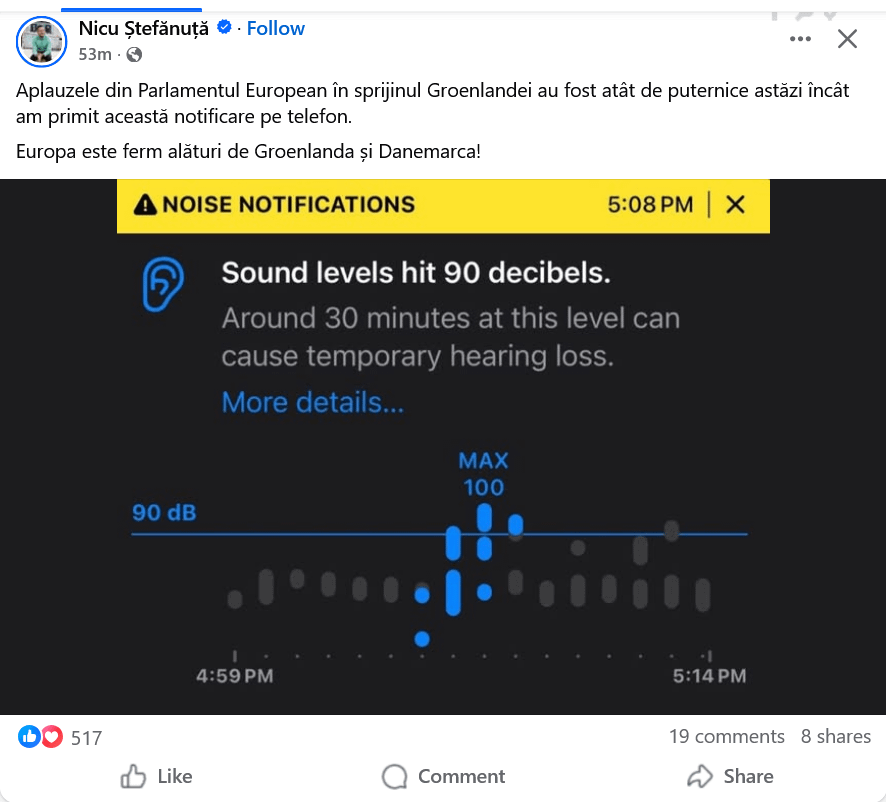Share this post

tap(730, 776)
